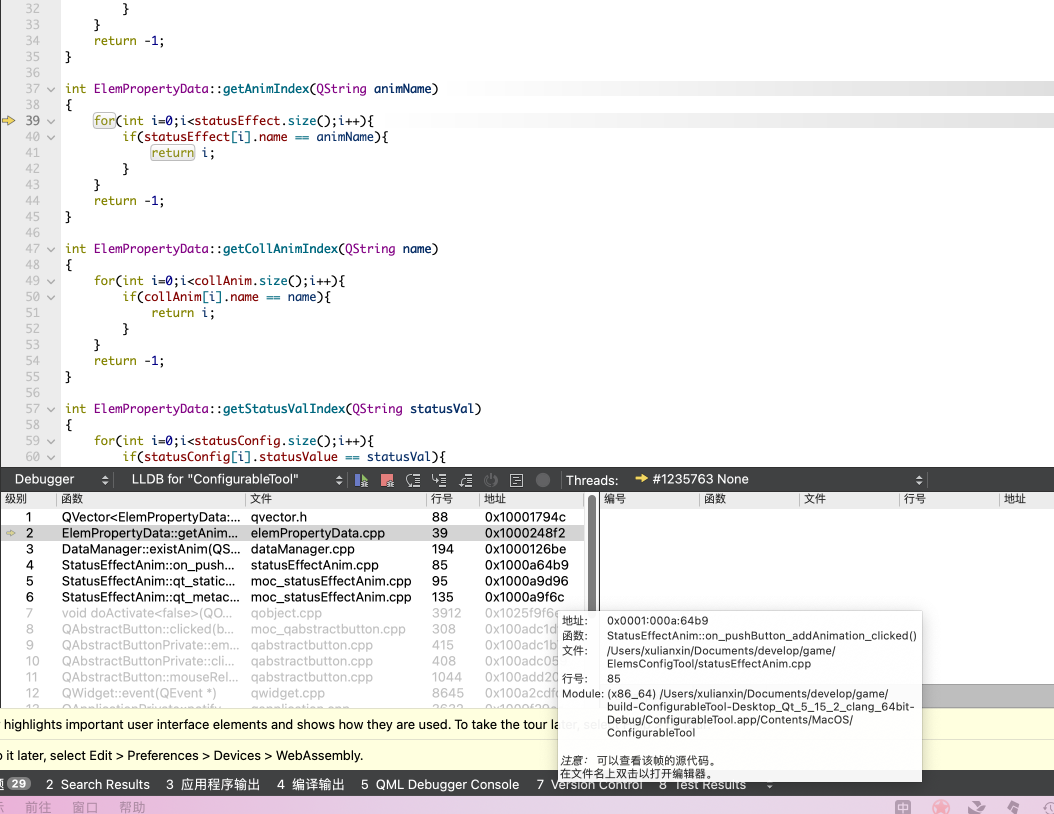
Task: Stop the debugger with red square icon
Action: coord(387,480)
